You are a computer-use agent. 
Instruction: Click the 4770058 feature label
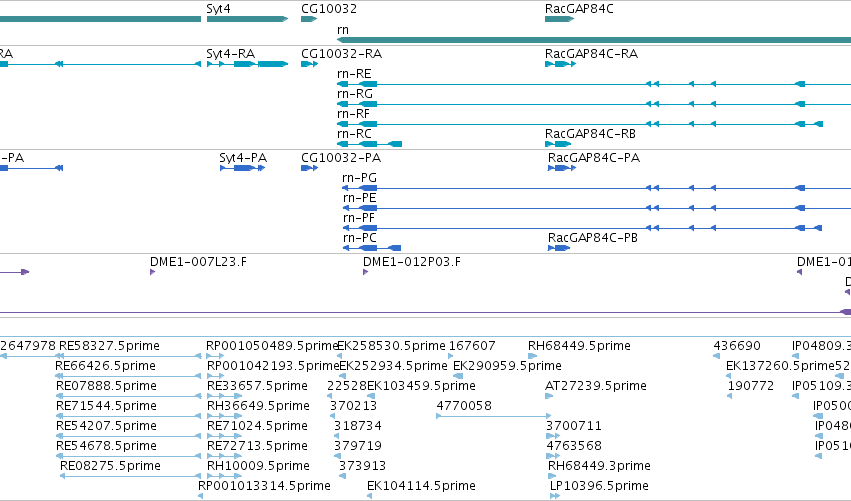(x=464, y=406)
